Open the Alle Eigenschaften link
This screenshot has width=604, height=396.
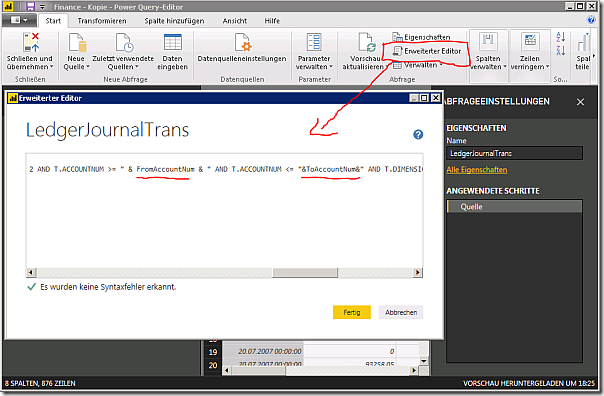476,169
